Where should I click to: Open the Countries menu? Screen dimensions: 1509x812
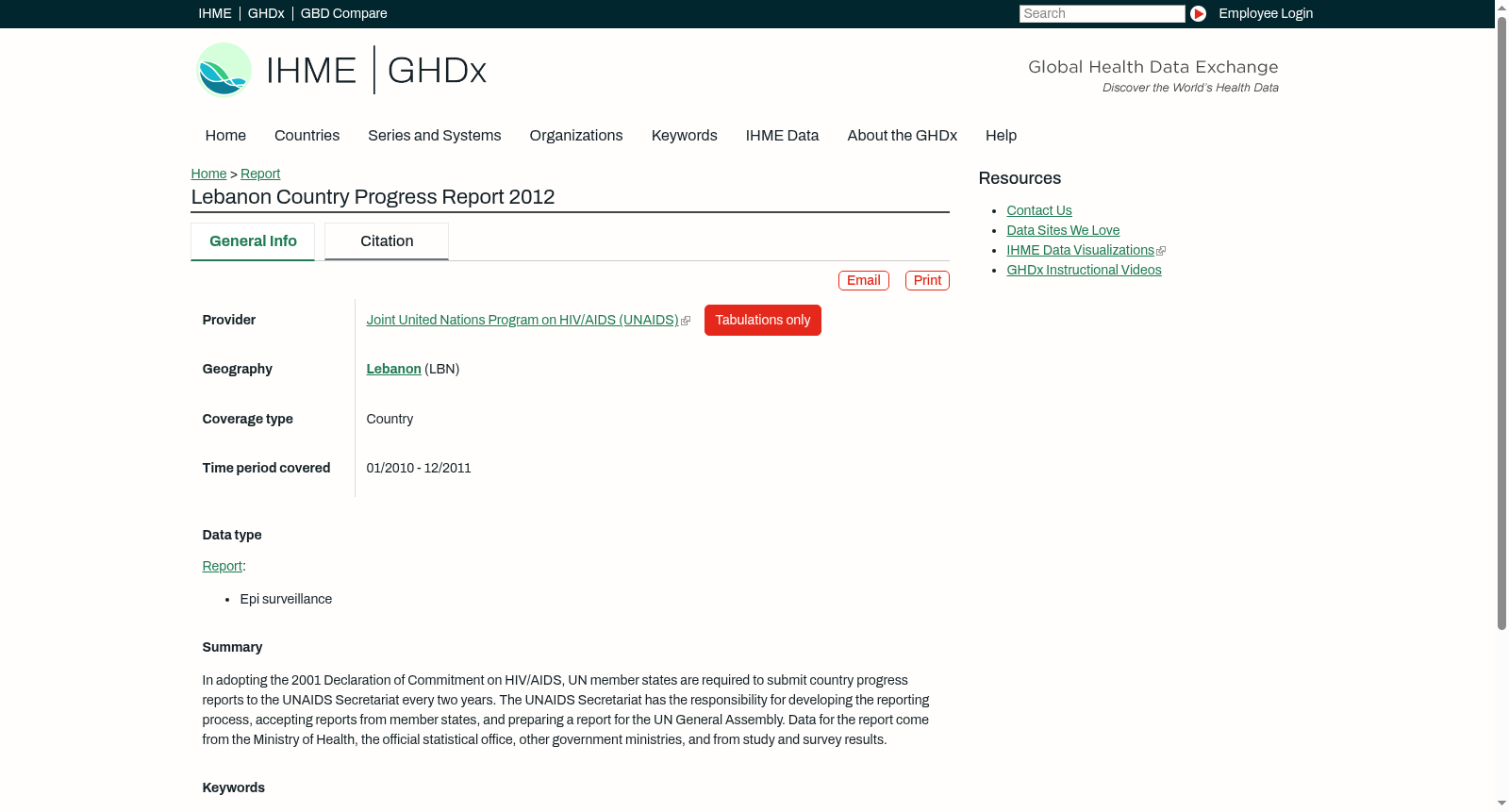coord(307,136)
